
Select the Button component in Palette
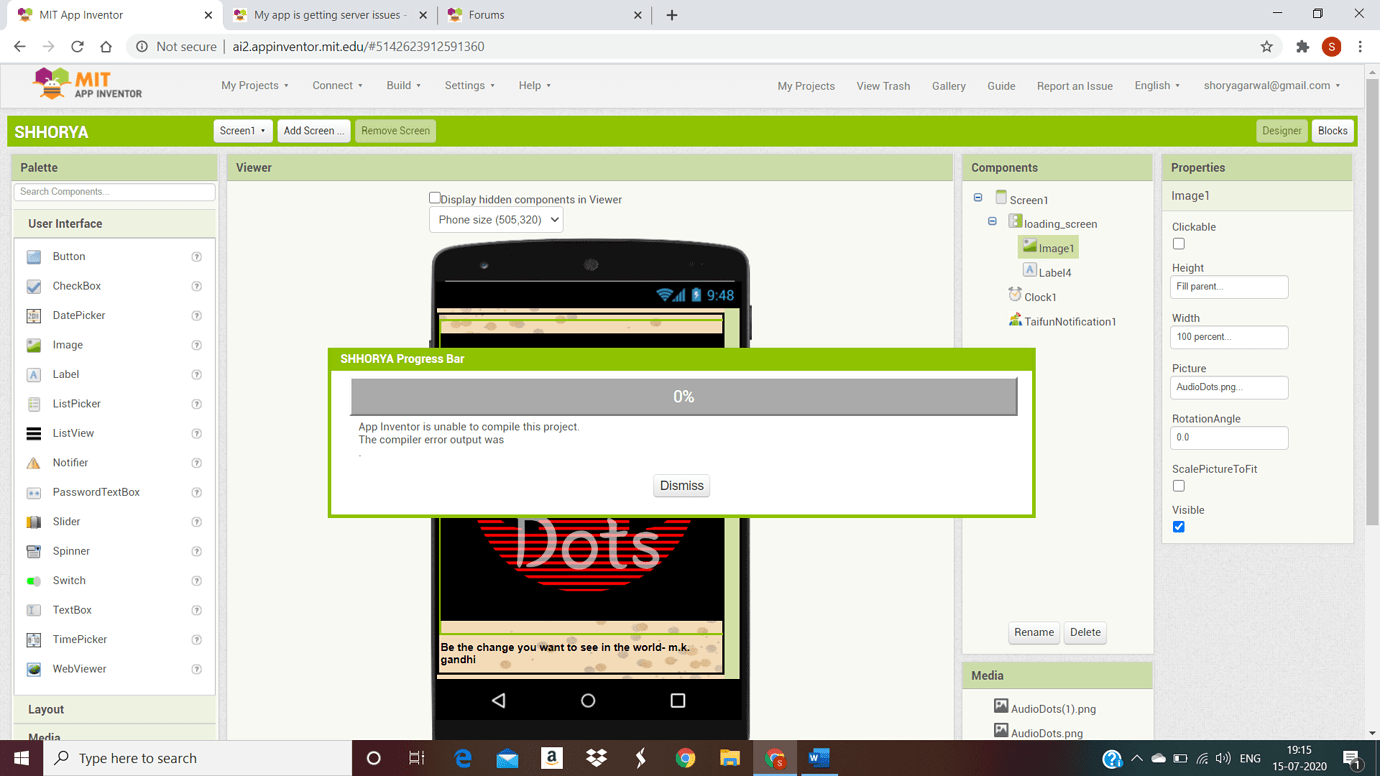[68, 256]
